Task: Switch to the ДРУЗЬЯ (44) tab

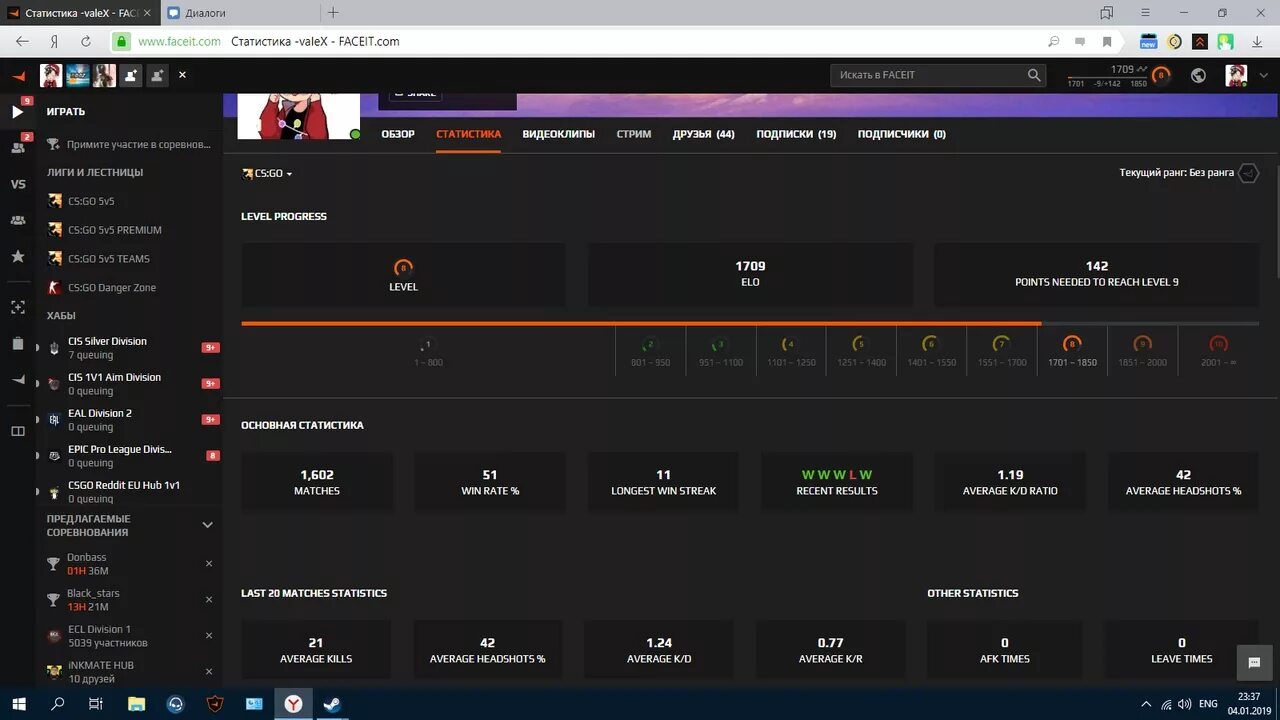Action: [x=704, y=134]
